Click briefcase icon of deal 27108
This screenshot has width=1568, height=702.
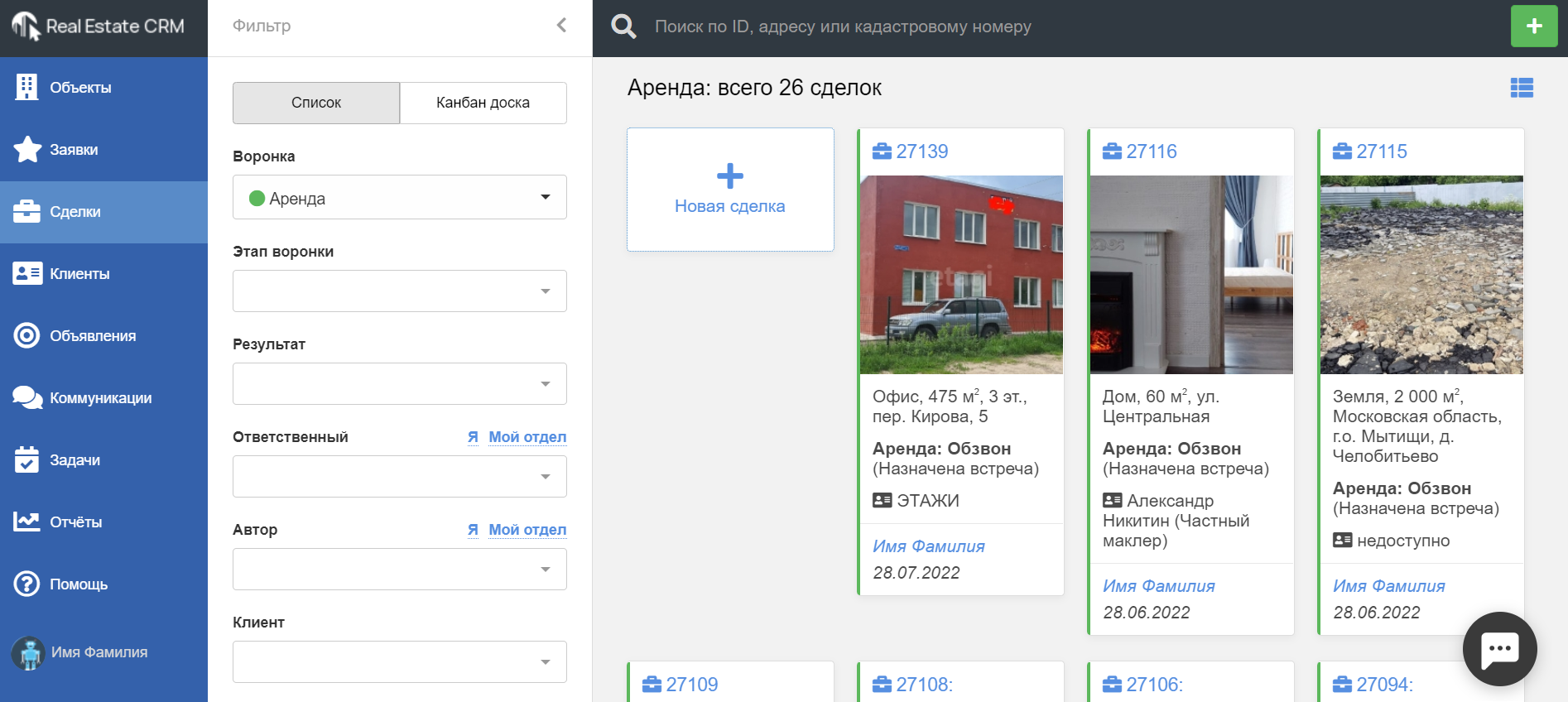(x=883, y=685)
